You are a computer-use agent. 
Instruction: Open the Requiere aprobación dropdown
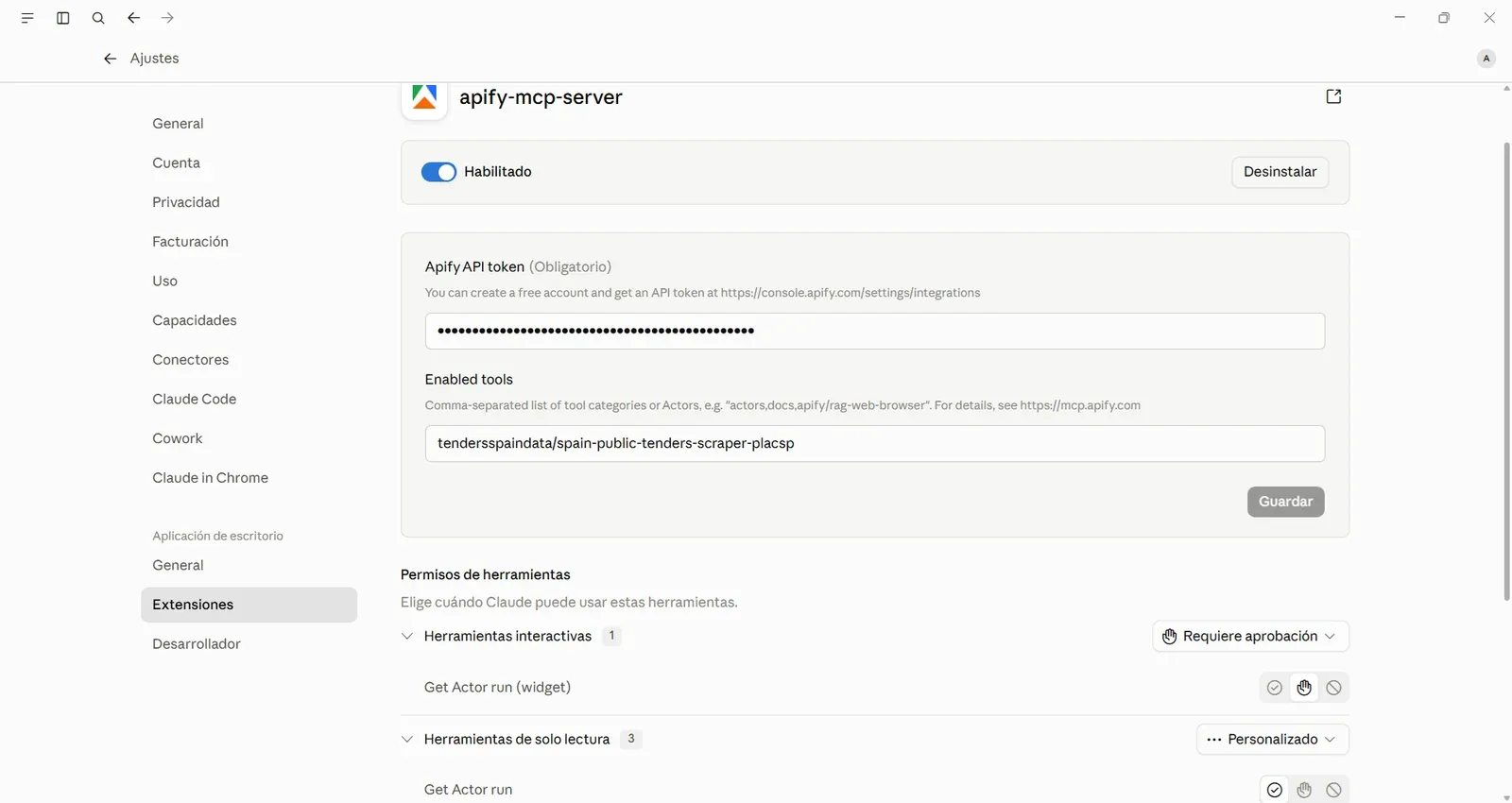click(1250, 636)
